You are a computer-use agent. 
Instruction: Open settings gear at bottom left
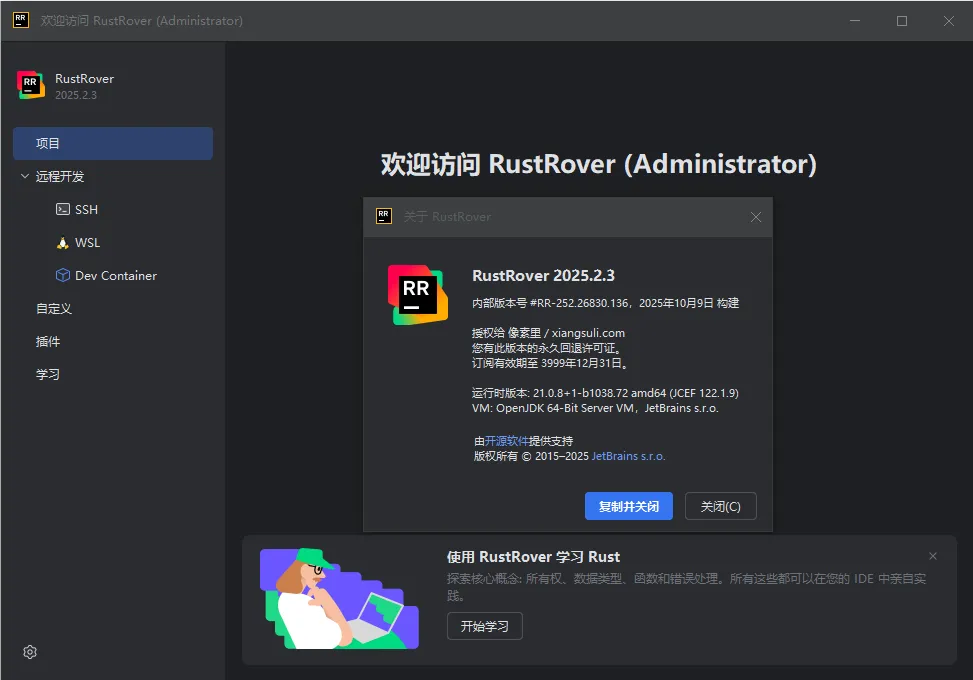pos(30,652)
